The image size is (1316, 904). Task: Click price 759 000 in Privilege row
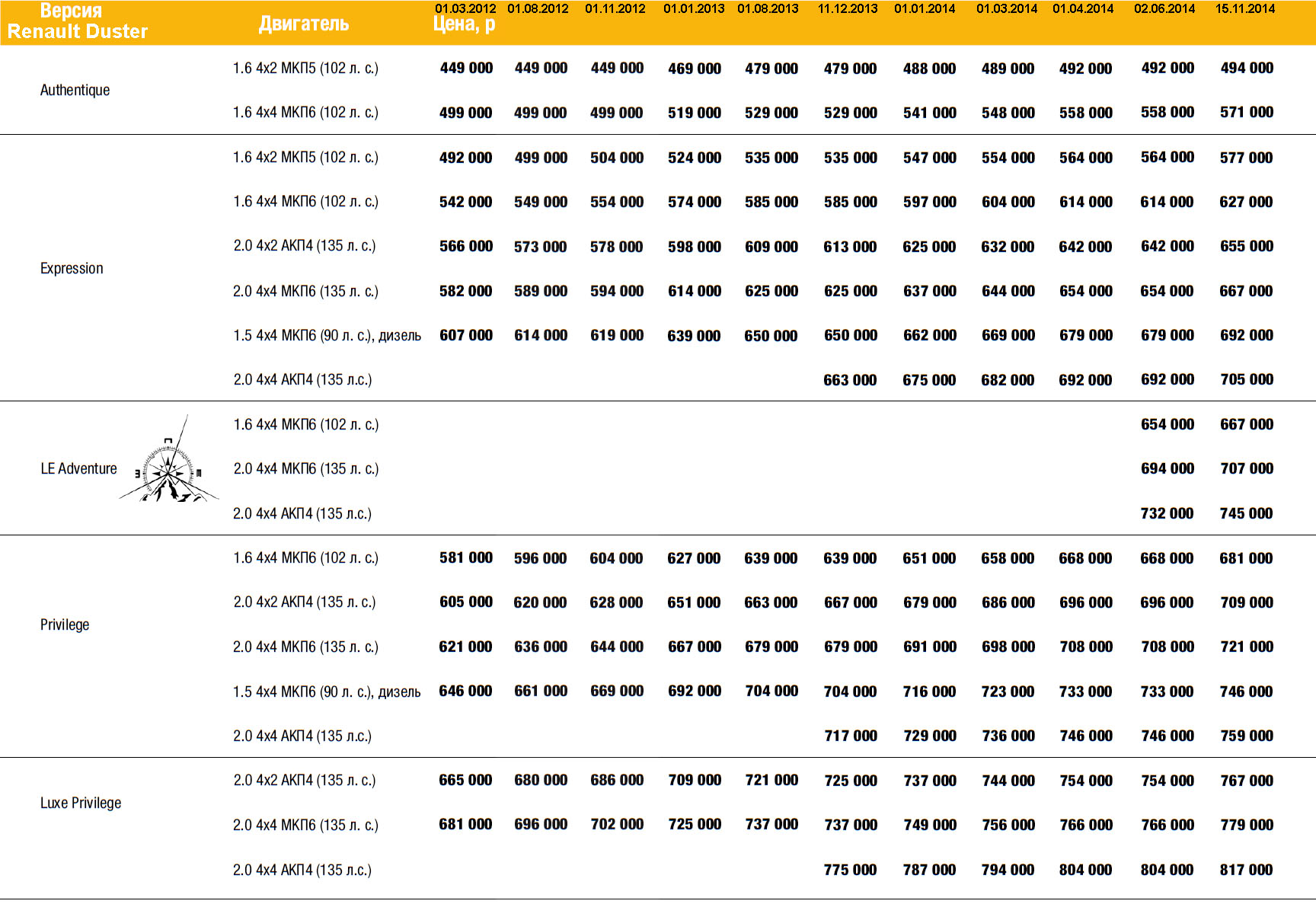pyautogui.click(x=1247, y=736)
